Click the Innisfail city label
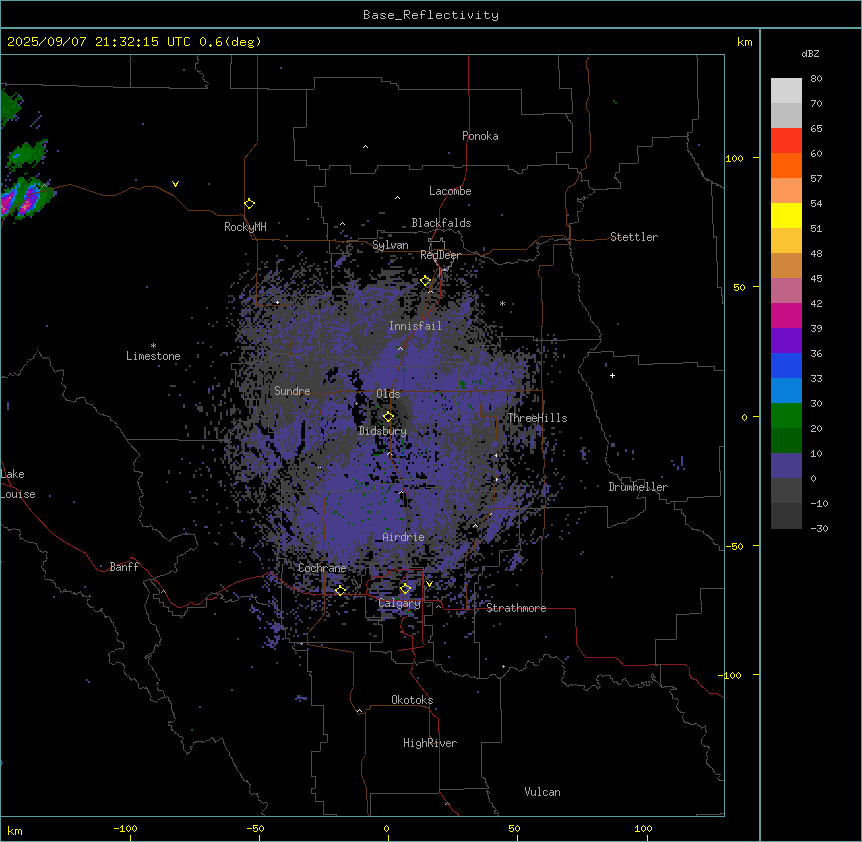The width and height of the screenshot is (862, 842). pyautogui.click(x=415, y=326)
